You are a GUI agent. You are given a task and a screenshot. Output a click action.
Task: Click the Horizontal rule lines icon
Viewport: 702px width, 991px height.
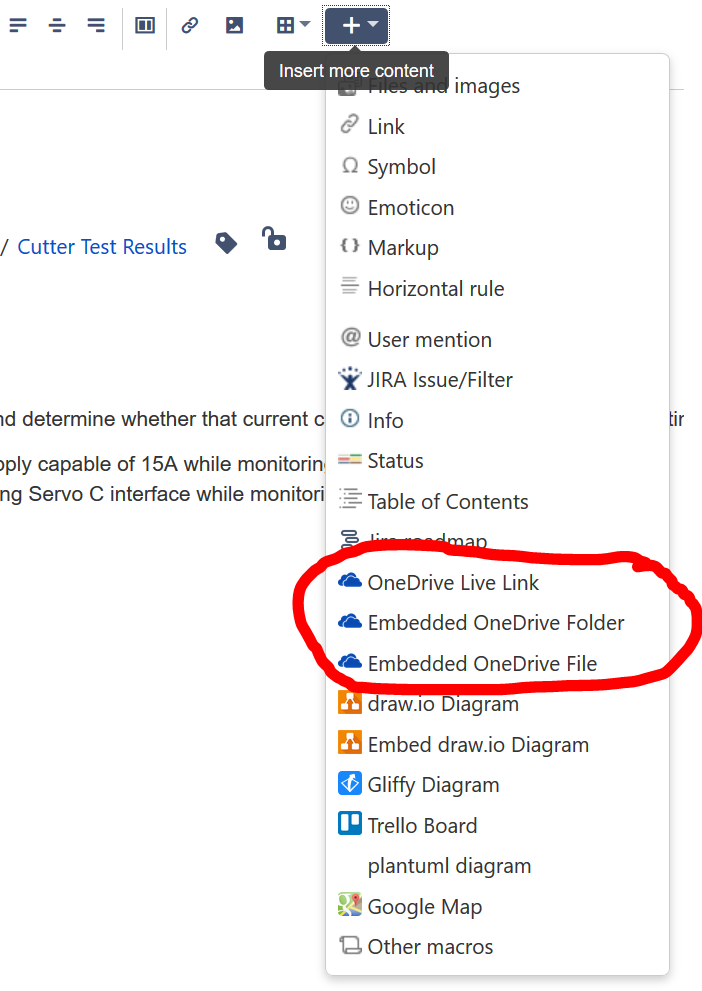(349, 286)
